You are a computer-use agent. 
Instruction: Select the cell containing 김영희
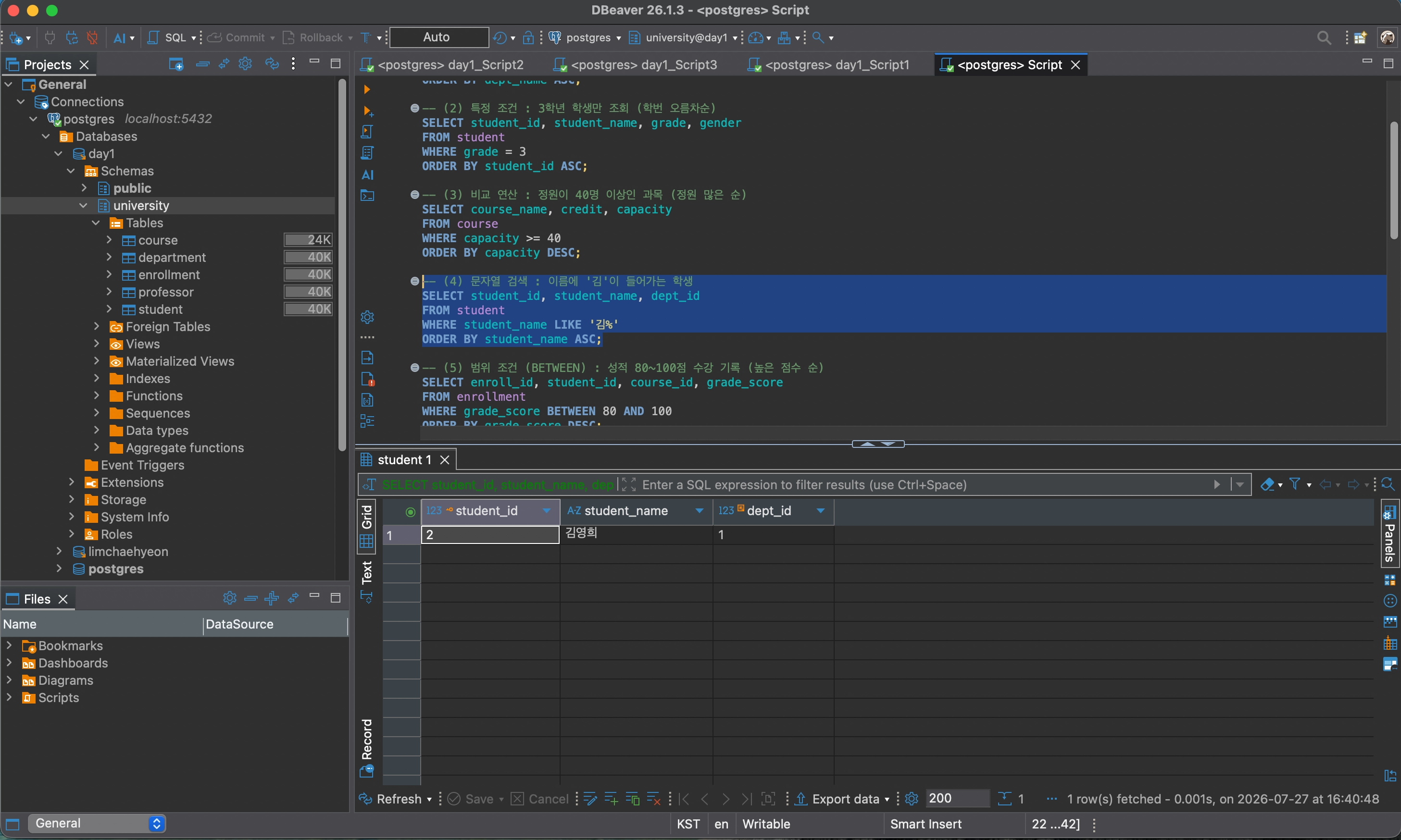tap(636, 534)
